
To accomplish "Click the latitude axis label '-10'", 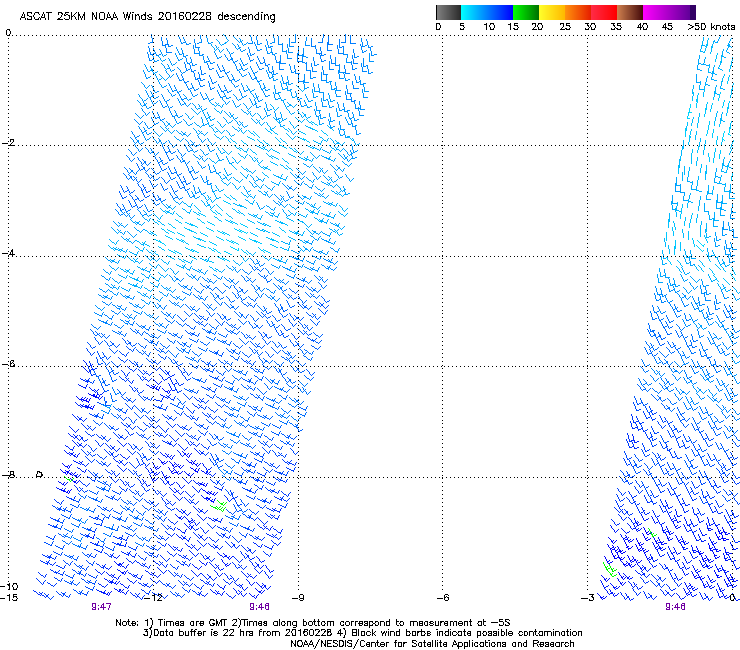I will click(x=9, y=586).
